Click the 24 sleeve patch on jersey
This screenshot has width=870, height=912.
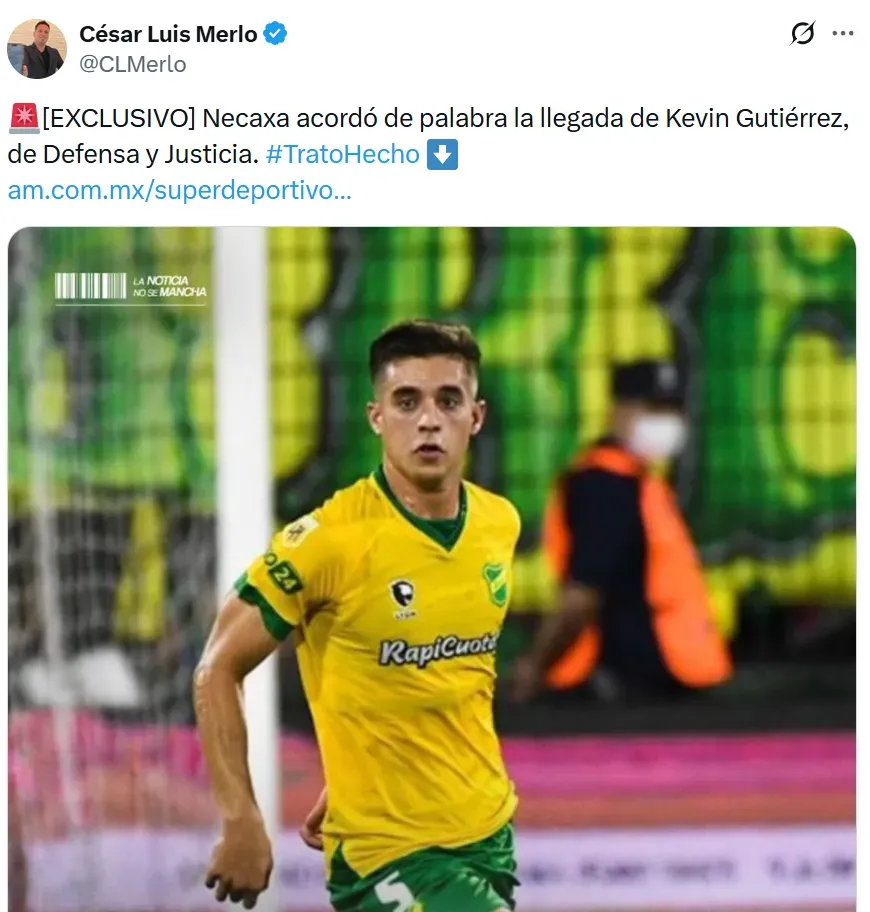coord(283,572)
